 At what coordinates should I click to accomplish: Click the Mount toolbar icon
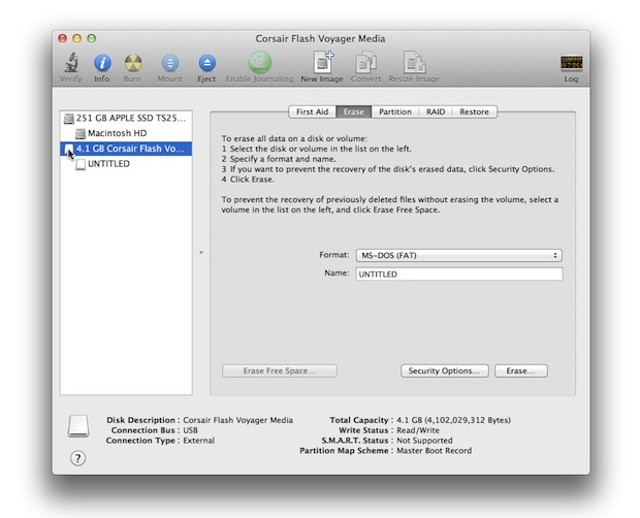(x=170, y=63)
